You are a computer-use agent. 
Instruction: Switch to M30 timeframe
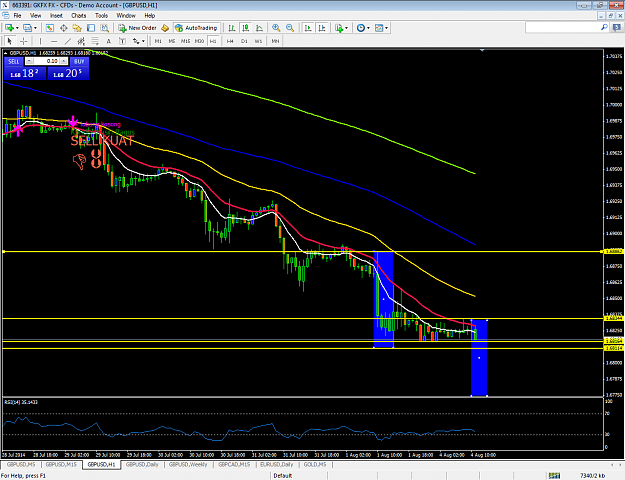point(199,41)
